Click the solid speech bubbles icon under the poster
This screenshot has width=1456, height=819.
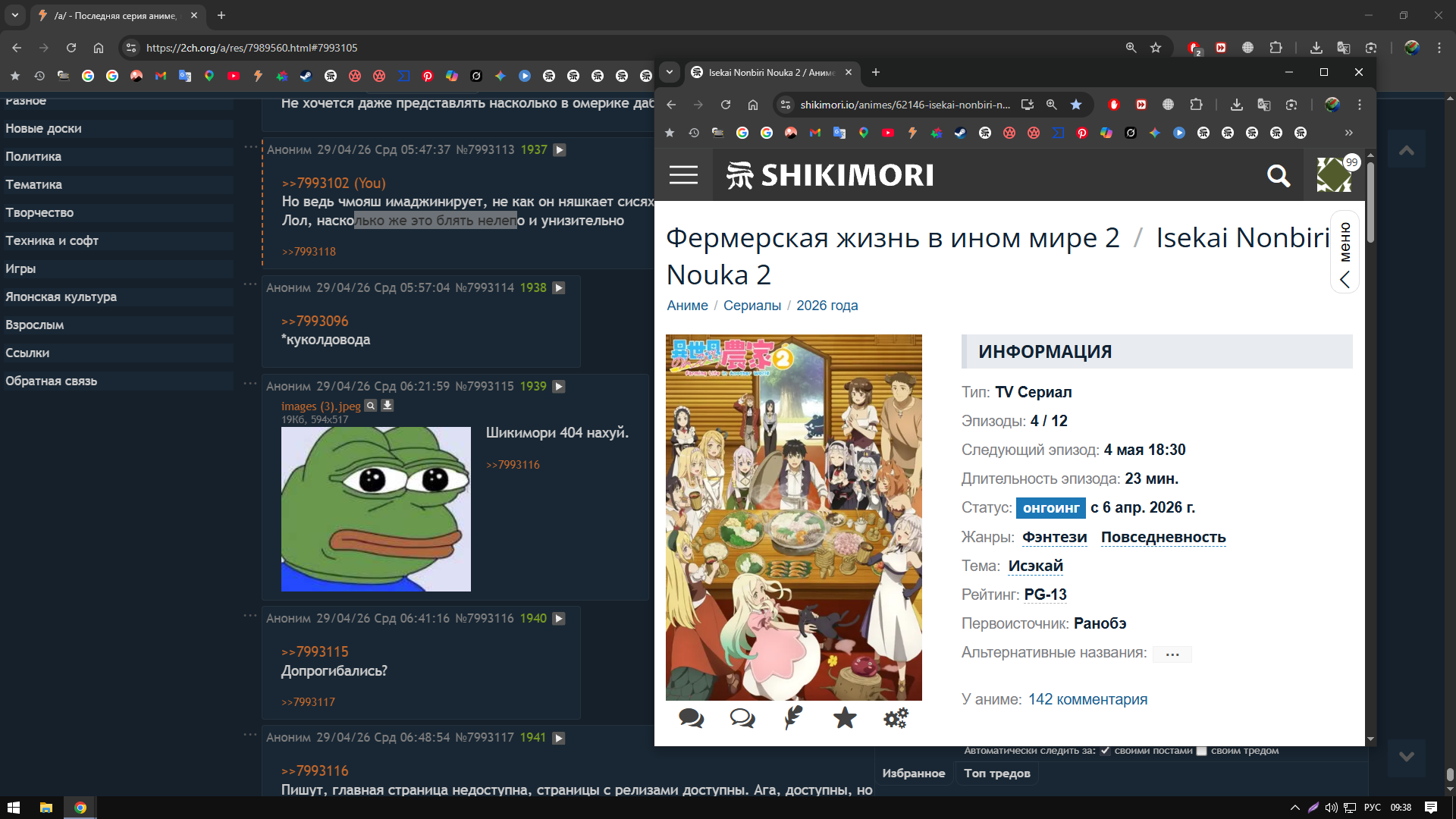pos(692,717)
